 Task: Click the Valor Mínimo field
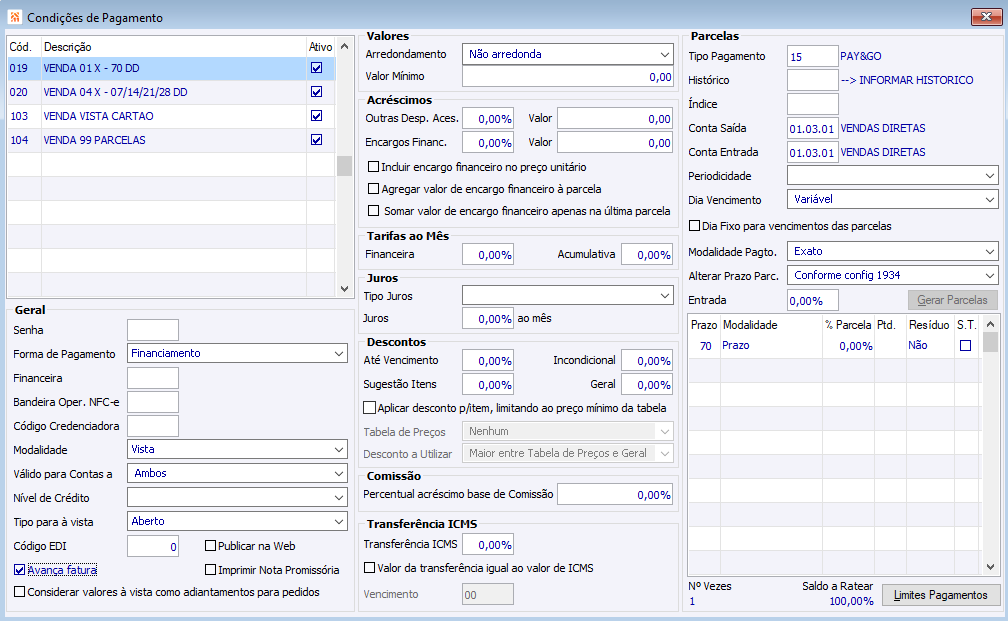[x=568, y=77]
